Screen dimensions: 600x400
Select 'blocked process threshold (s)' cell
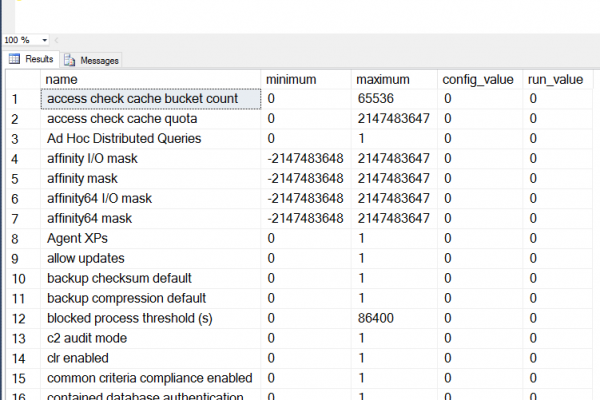(151, 318)
